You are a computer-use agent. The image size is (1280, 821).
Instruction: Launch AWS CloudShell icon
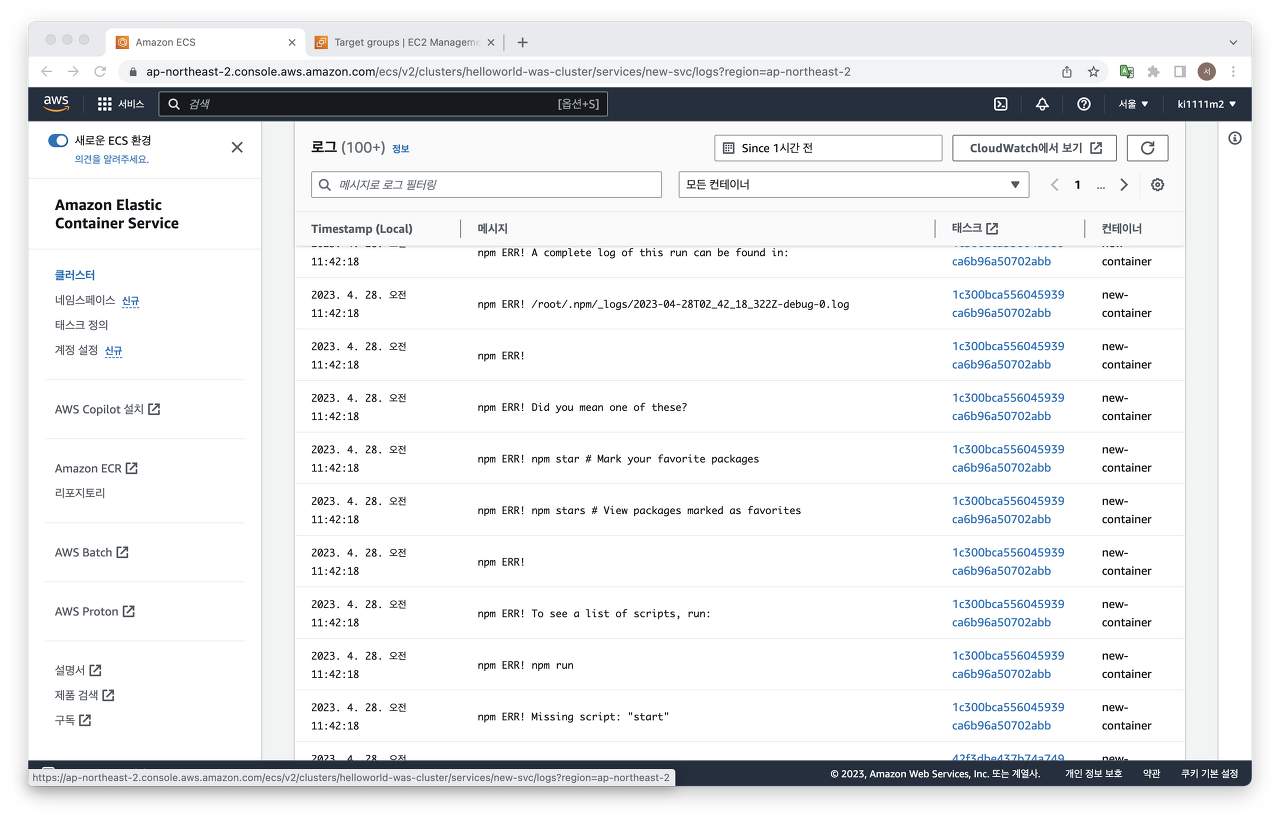(1000, 104)
